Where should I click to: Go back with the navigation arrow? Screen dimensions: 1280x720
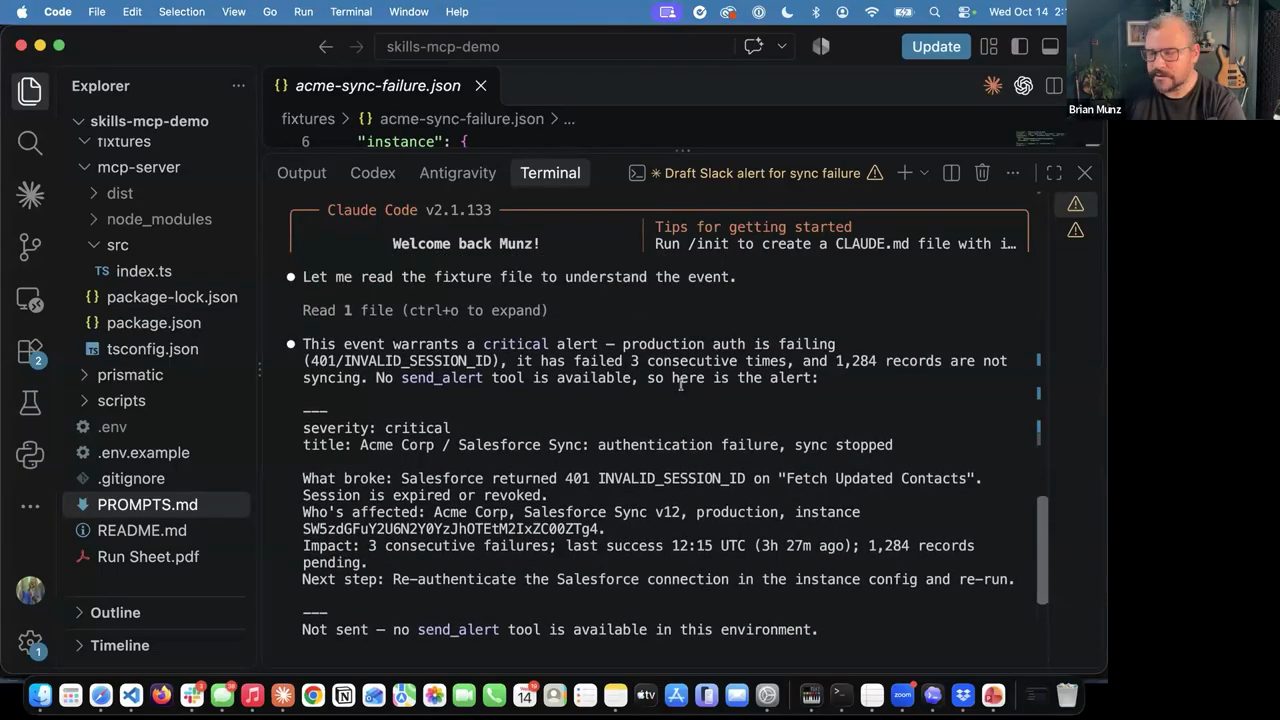pyautogui.click(x=325, y=46)
